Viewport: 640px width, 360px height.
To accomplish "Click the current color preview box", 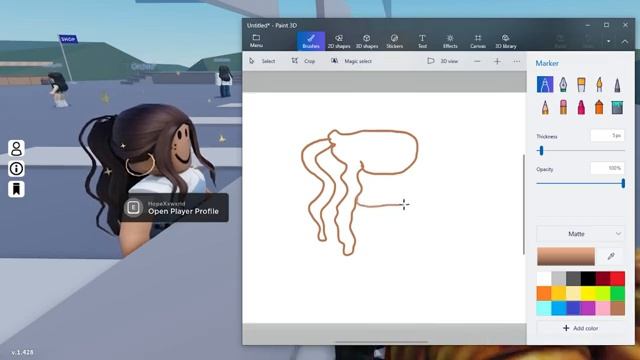I will coord(566,256).
